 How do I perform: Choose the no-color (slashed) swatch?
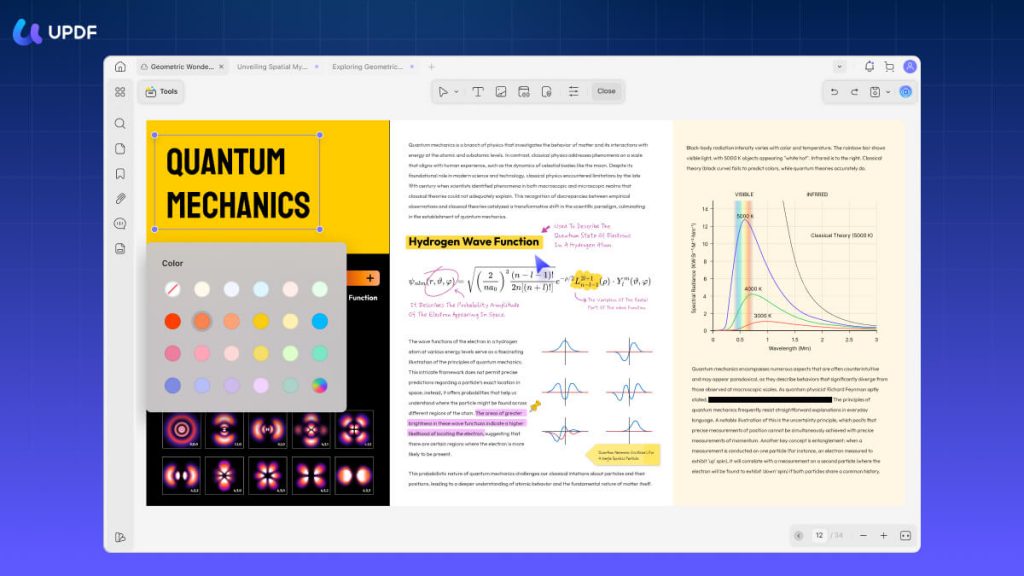172,289
